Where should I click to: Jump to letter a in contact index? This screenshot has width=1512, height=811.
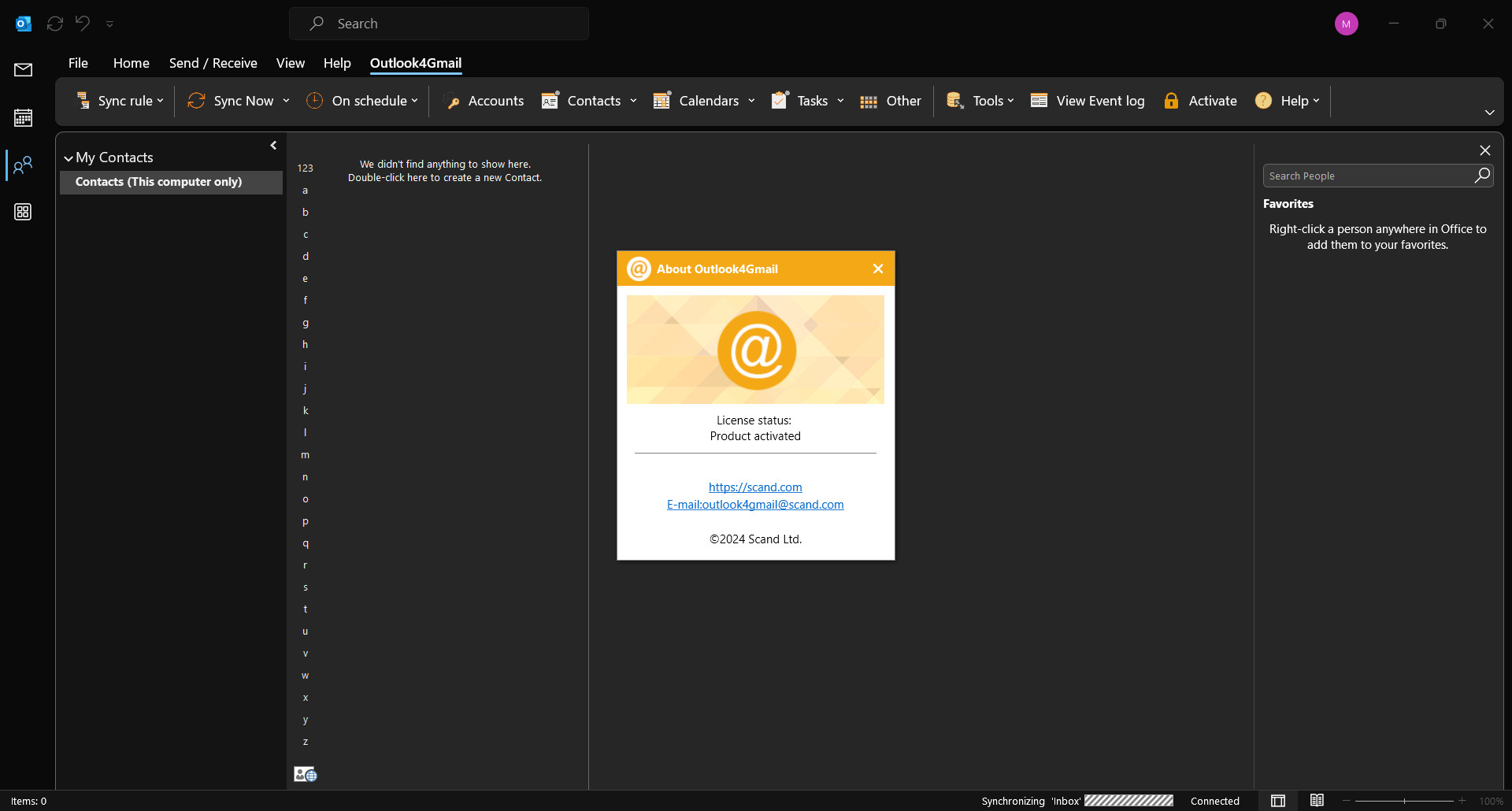pyautogui.click(x=305, y=191)
